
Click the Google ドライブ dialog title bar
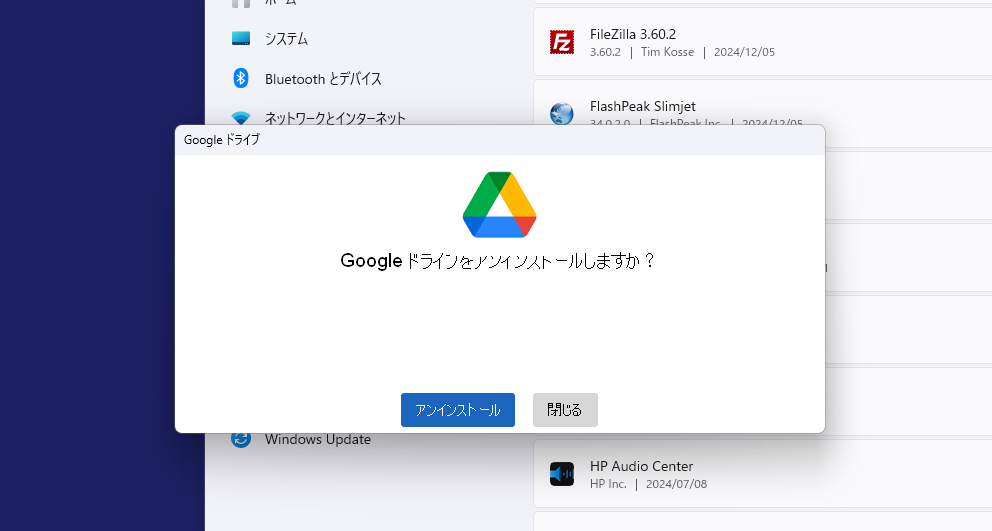coord(499,140)
